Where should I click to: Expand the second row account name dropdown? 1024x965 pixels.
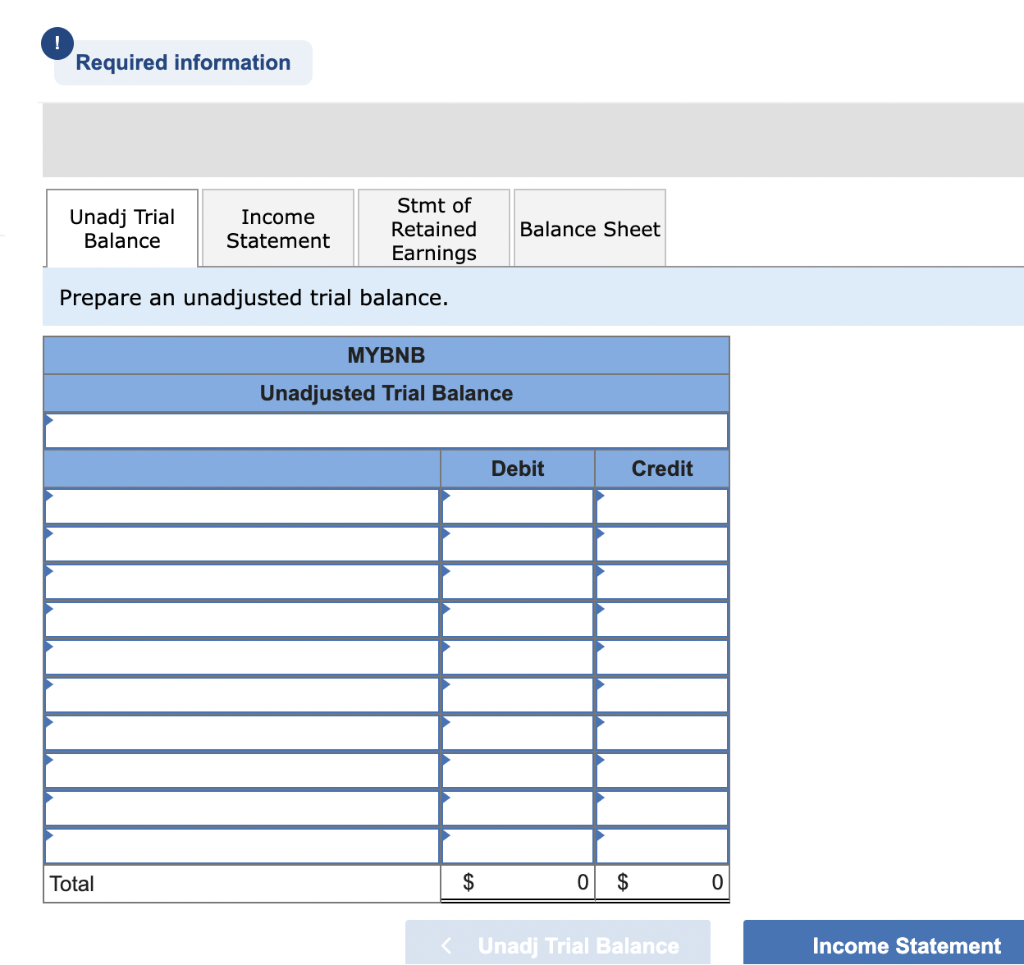coord(242,544)
